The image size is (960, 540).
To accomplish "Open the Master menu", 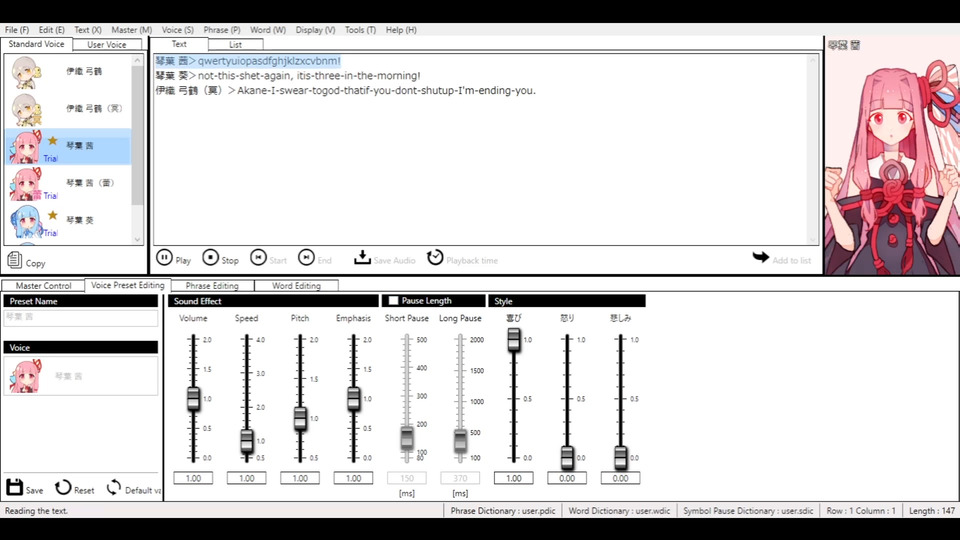I will pyautogui.click(x=132, y=29).
